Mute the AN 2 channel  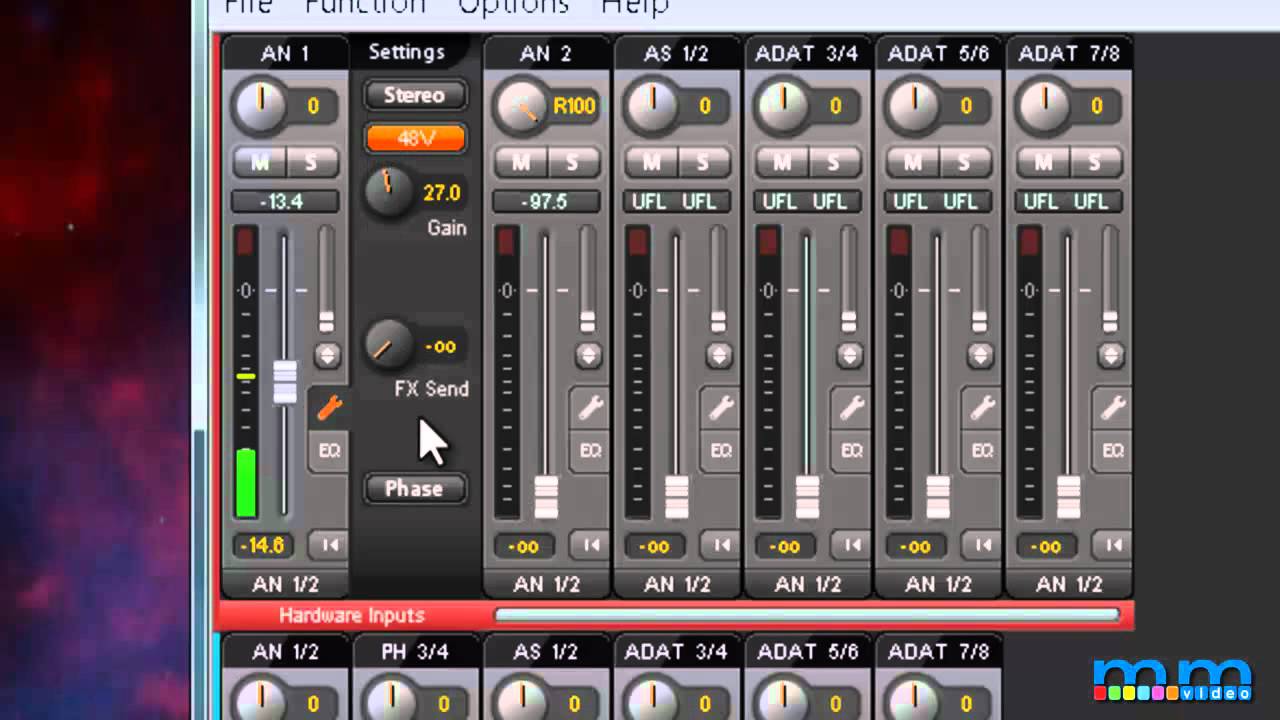tap(521, 162)
